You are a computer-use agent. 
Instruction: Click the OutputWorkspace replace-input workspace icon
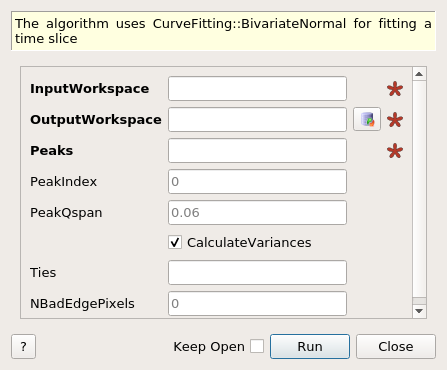(367, 119)
